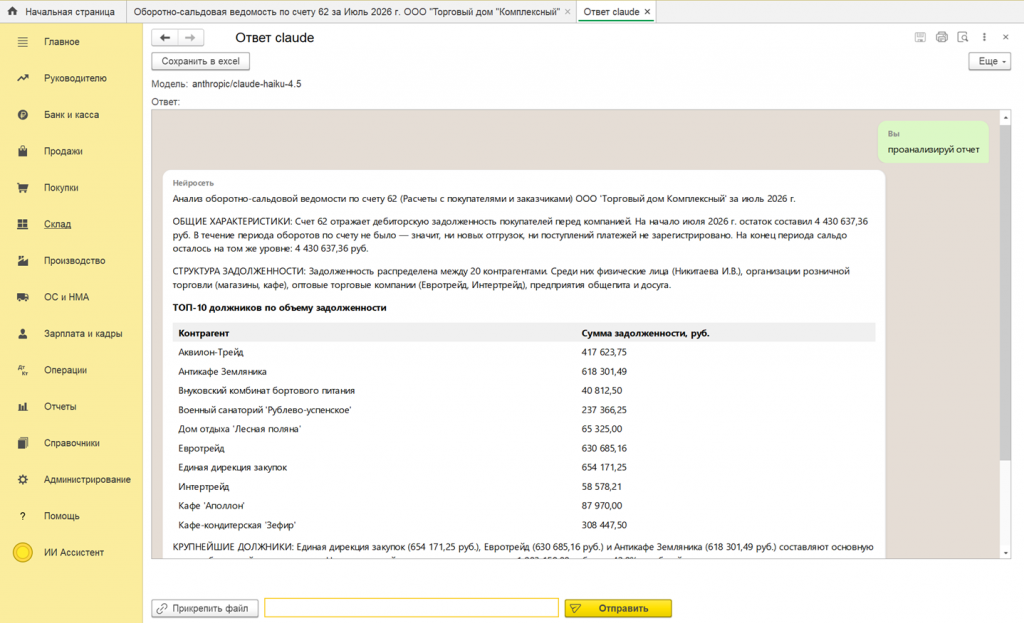Click the chat vertical scrollbar thumb
1024x623 pixels.
(x=1005, y=294)
